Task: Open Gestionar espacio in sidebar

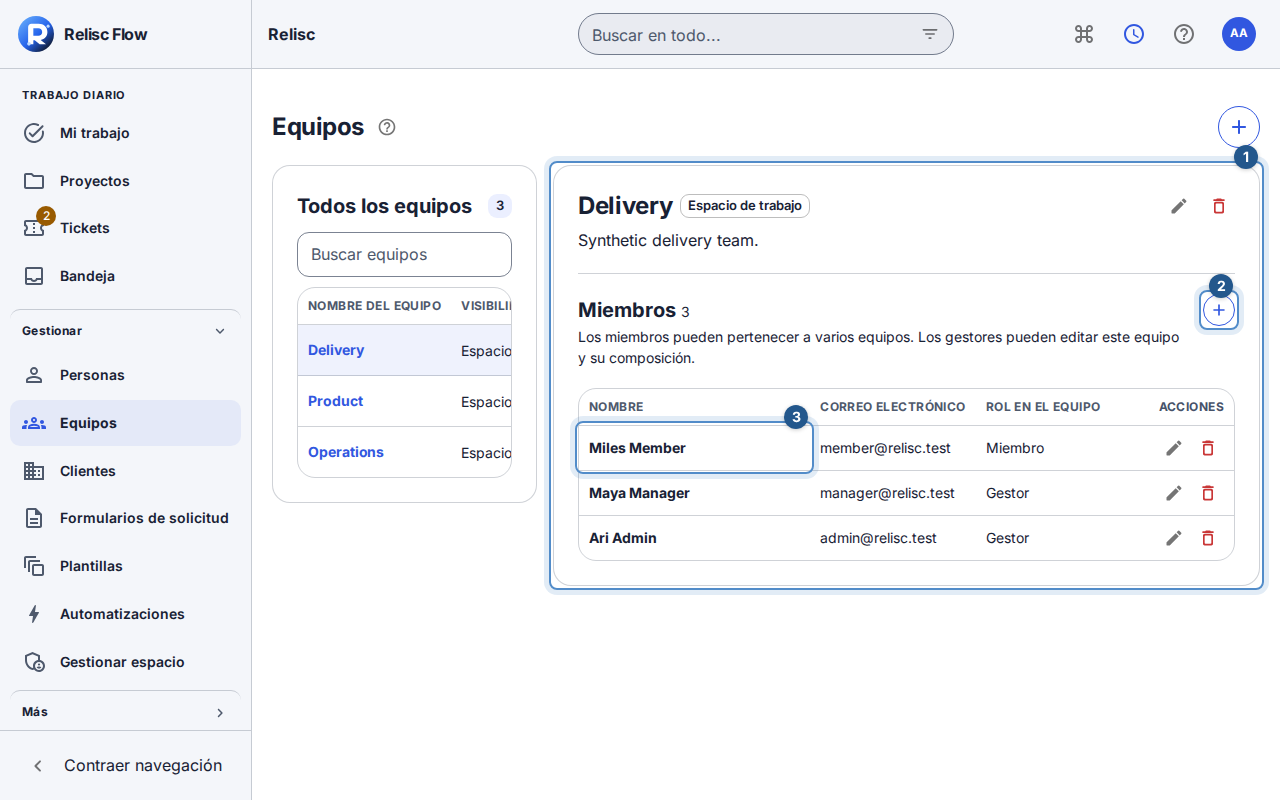Action: coord(125,662)
